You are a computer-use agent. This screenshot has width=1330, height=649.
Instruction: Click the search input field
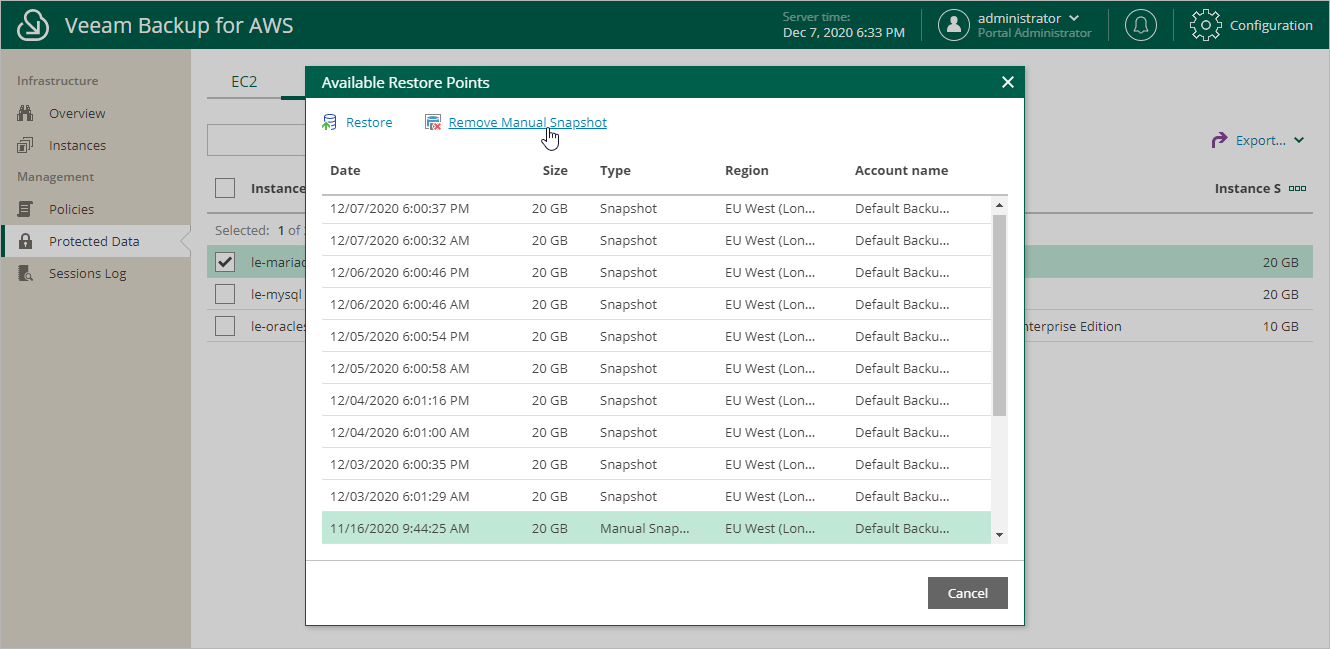(256, 141)
